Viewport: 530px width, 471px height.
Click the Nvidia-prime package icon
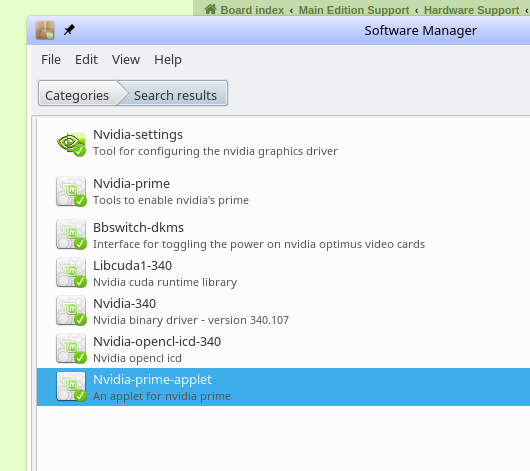coord(71,191)
